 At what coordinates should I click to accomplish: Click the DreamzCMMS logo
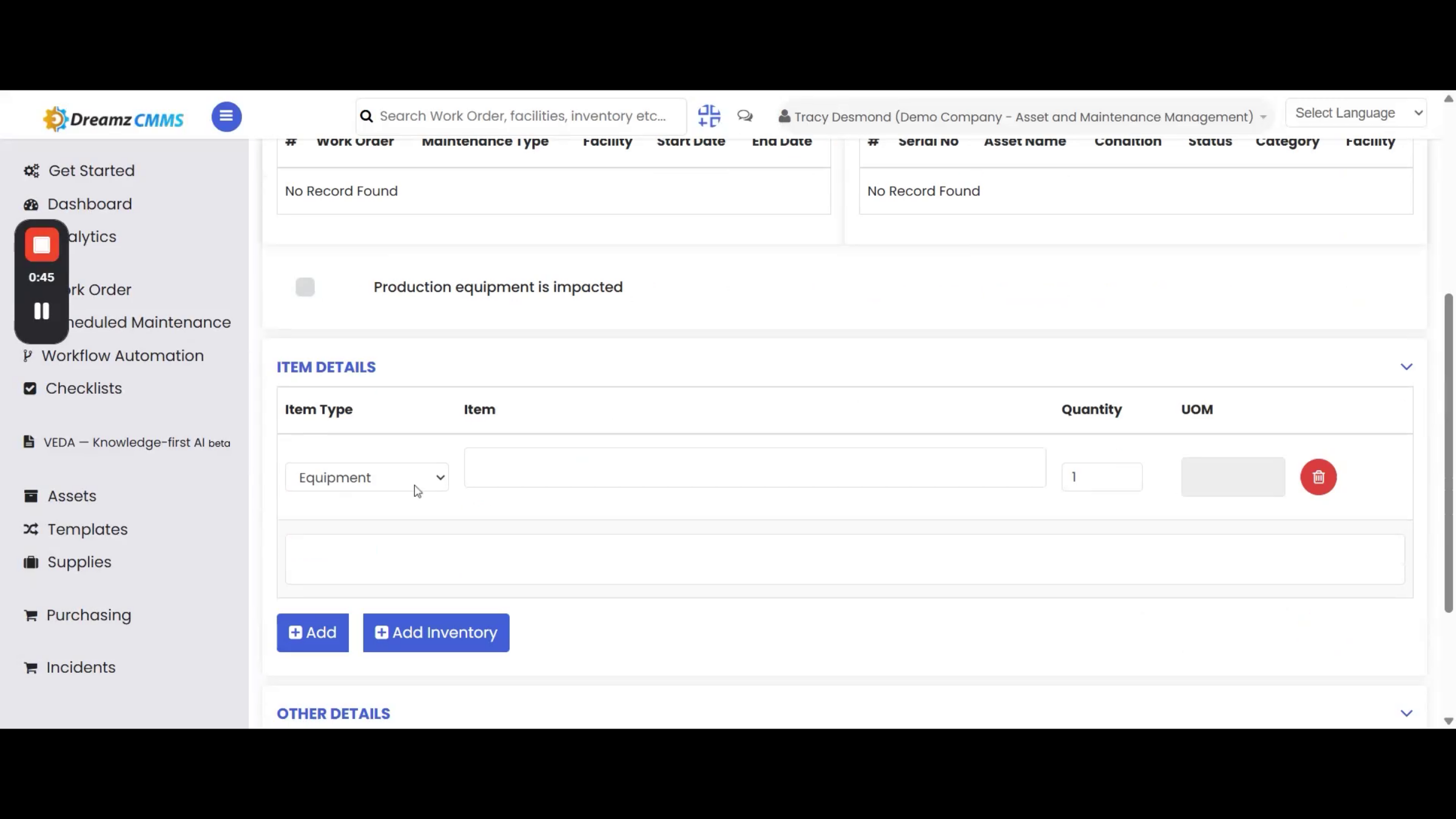click(113, 118)
